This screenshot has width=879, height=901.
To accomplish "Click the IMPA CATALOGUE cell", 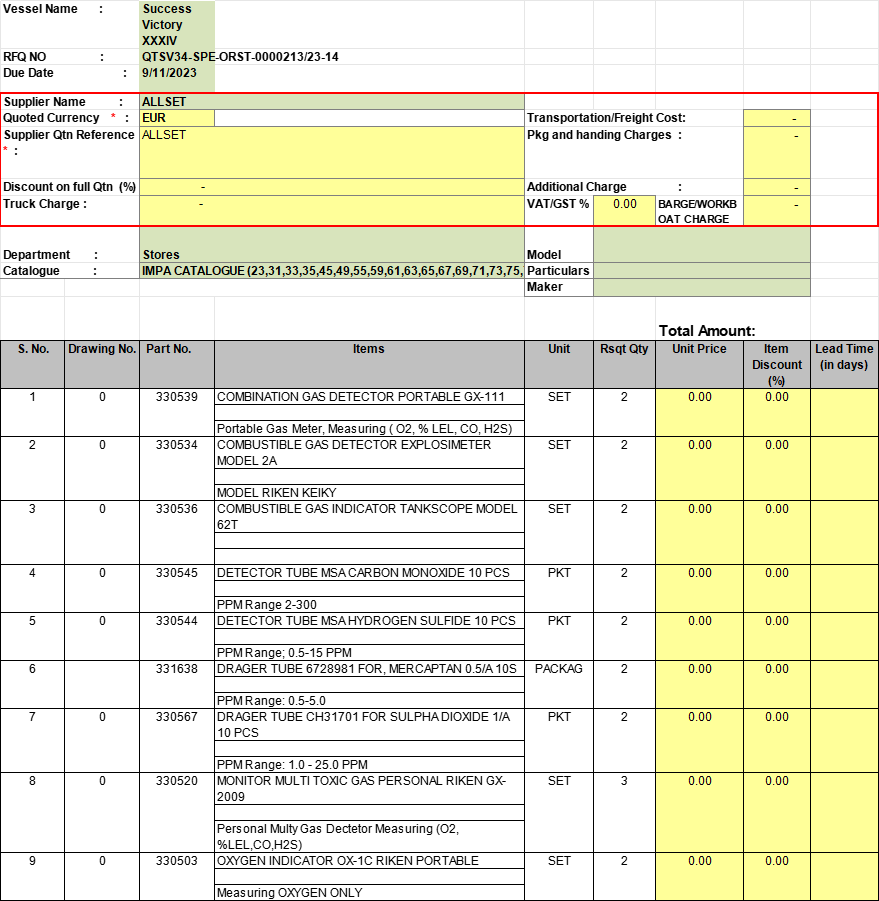I will click(331, 271).
